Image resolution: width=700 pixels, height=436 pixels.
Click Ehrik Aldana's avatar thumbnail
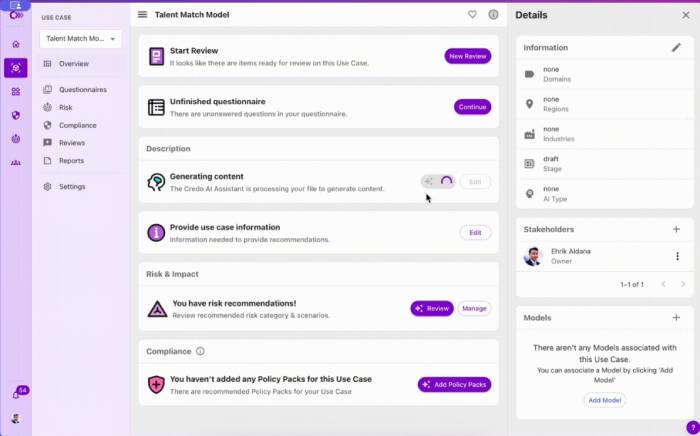(x=533, y=256)
